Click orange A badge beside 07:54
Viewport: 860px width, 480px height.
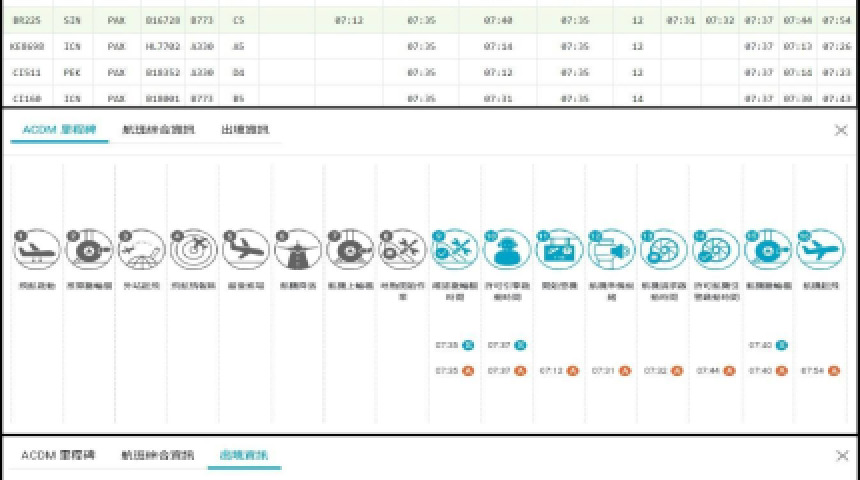coord(833,371)
